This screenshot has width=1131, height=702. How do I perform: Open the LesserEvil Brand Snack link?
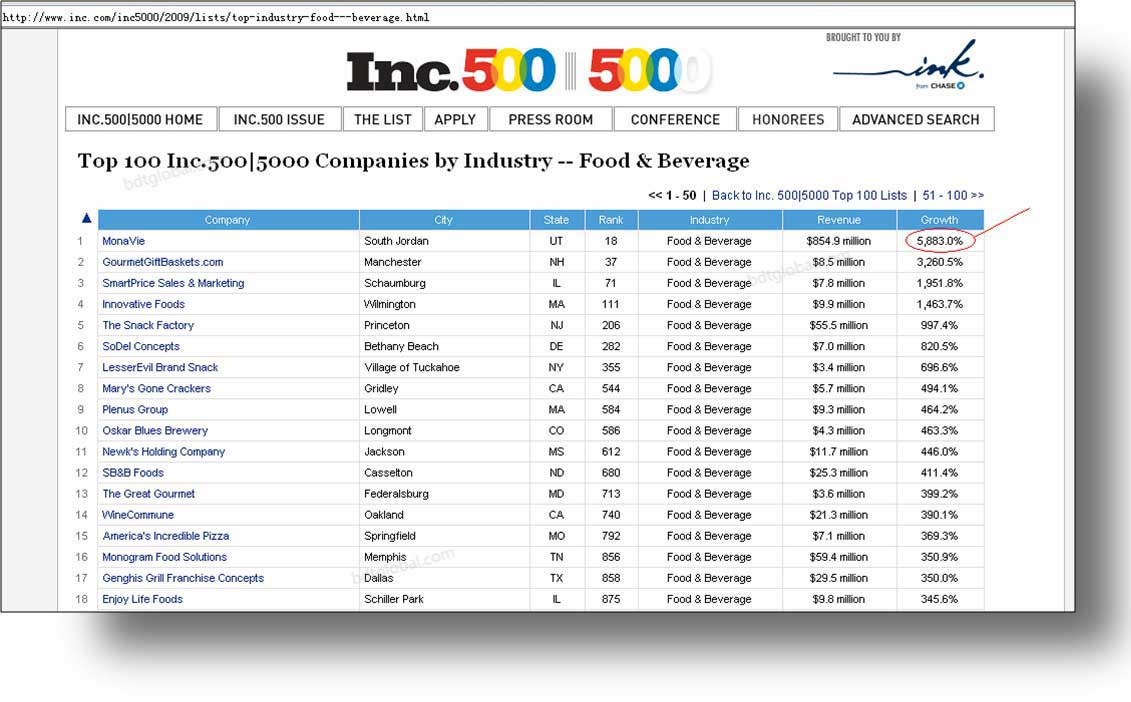pos(160,367)
